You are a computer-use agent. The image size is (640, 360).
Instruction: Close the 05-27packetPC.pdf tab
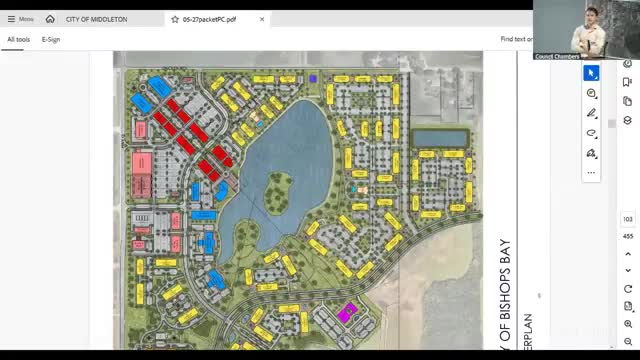point(262,19)
